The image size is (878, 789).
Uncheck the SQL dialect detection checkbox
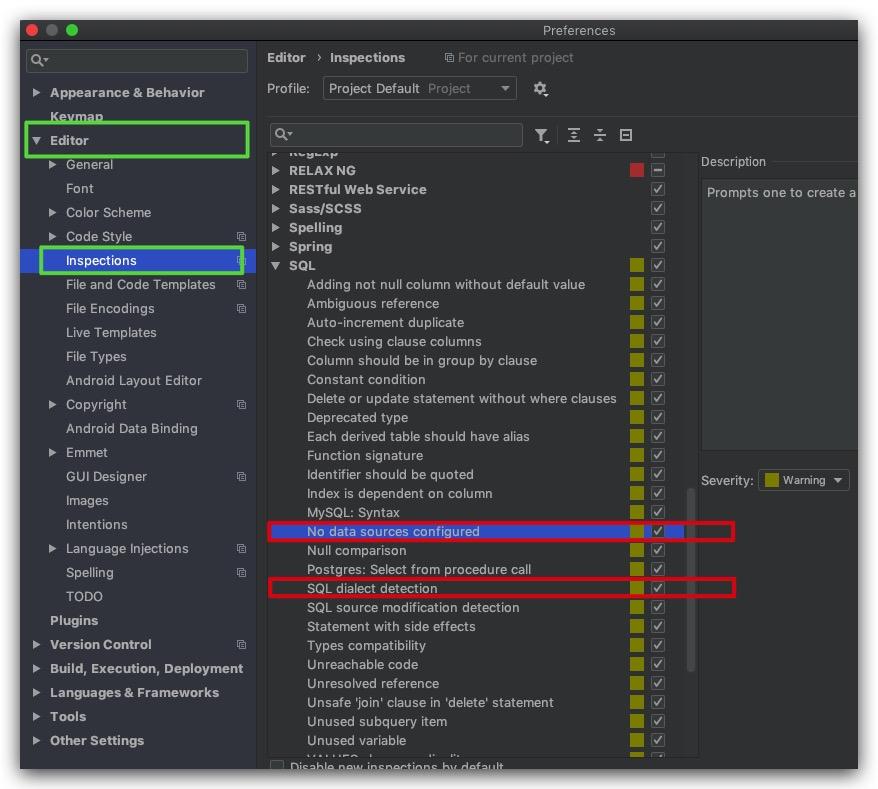657,588
